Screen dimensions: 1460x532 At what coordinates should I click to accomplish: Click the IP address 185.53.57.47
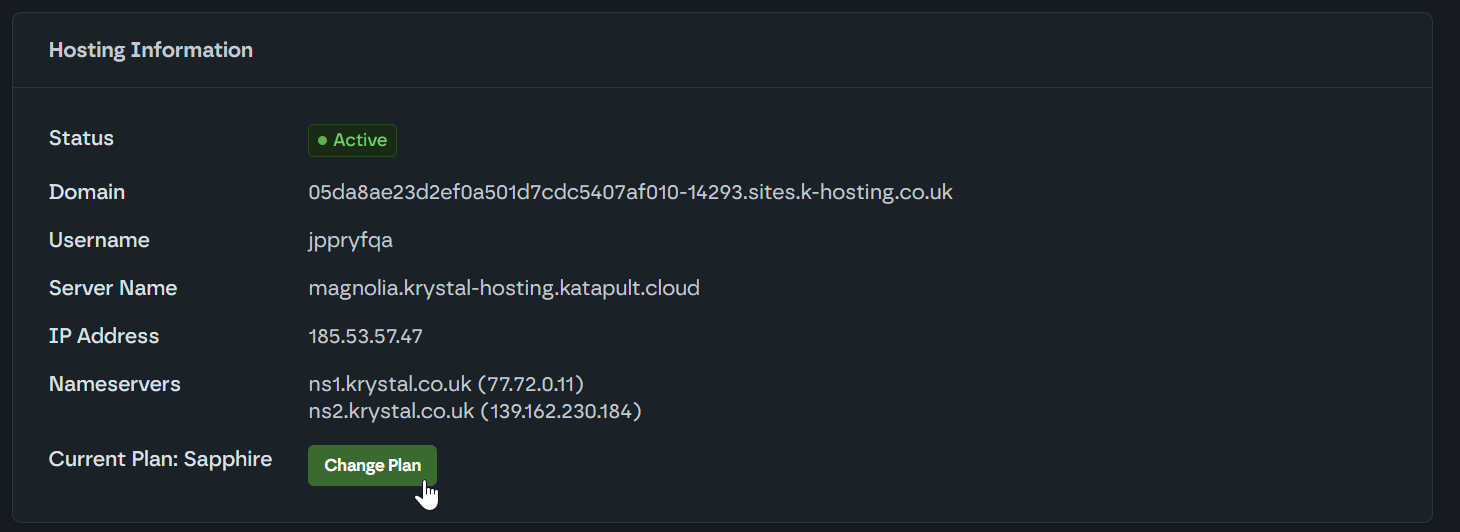pyautogui.click(x=365, y=336)
